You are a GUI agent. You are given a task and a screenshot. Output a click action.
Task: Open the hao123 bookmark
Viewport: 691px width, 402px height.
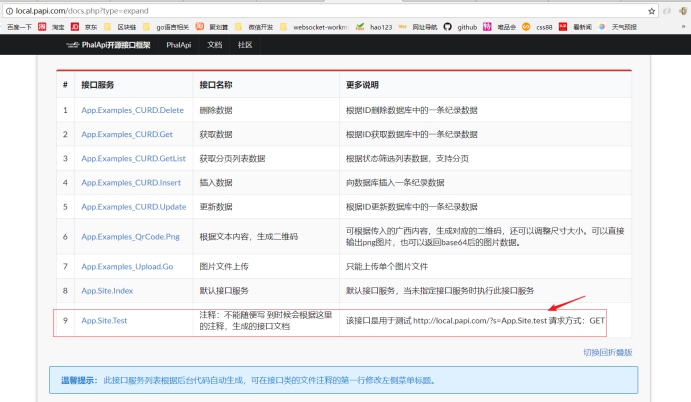pyautogui.click(x=374, y=27)
